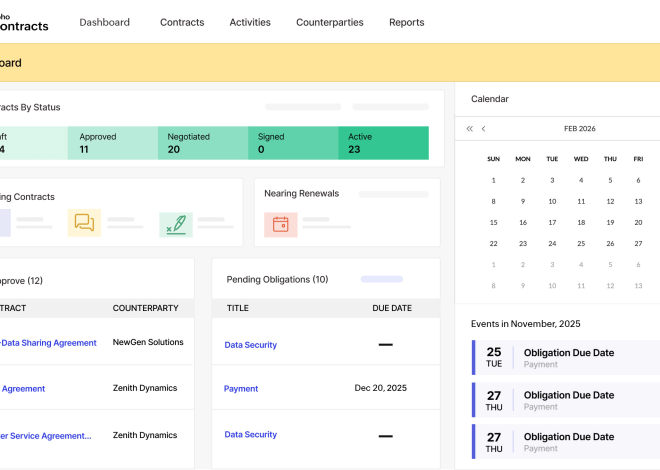The height and width of the screenshot is (470, 660).
Task: Select the Active status segment showing 23
Action: click(383, 143)
